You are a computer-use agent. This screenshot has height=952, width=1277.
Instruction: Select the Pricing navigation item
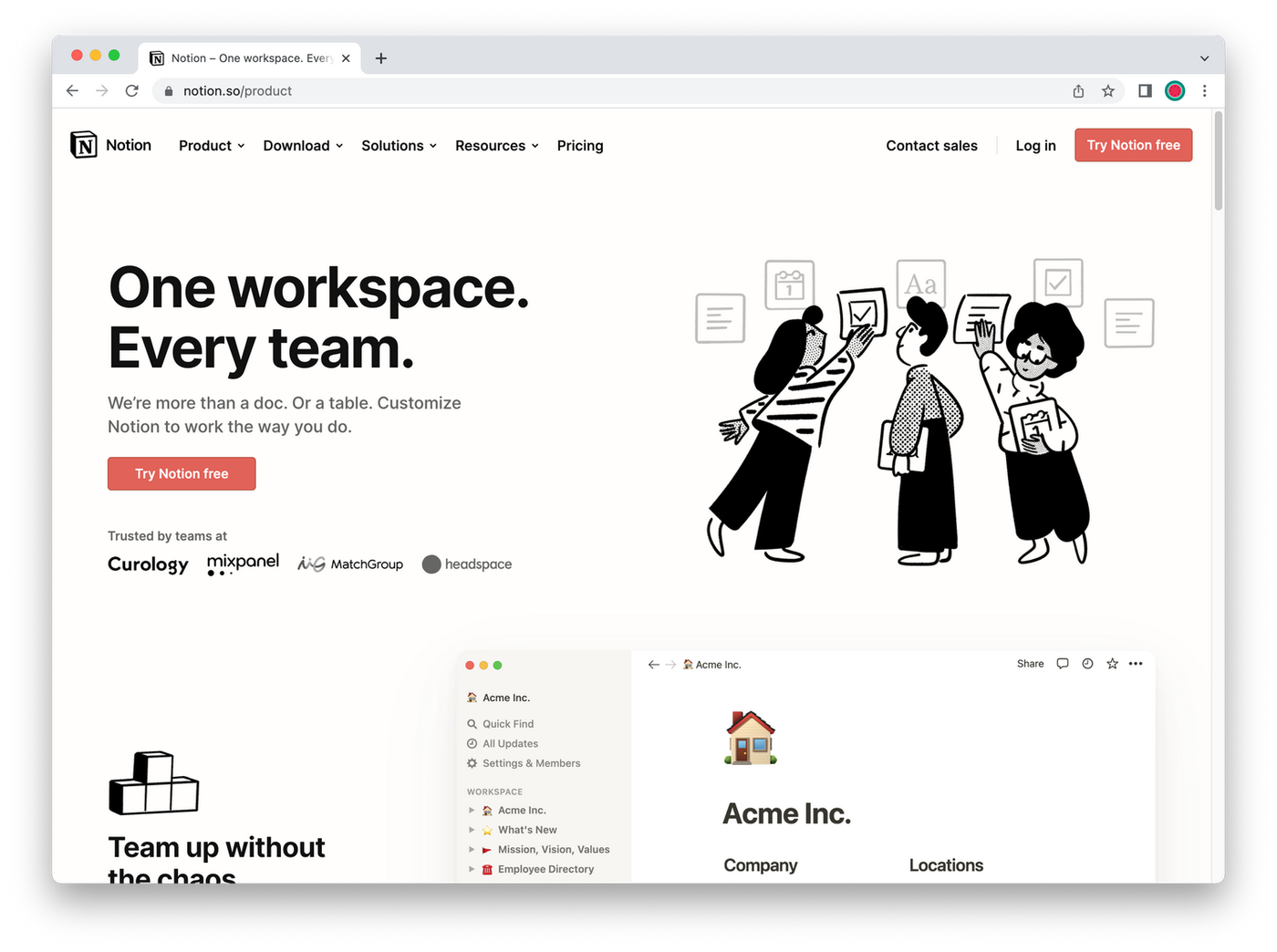tap(580, 145)
